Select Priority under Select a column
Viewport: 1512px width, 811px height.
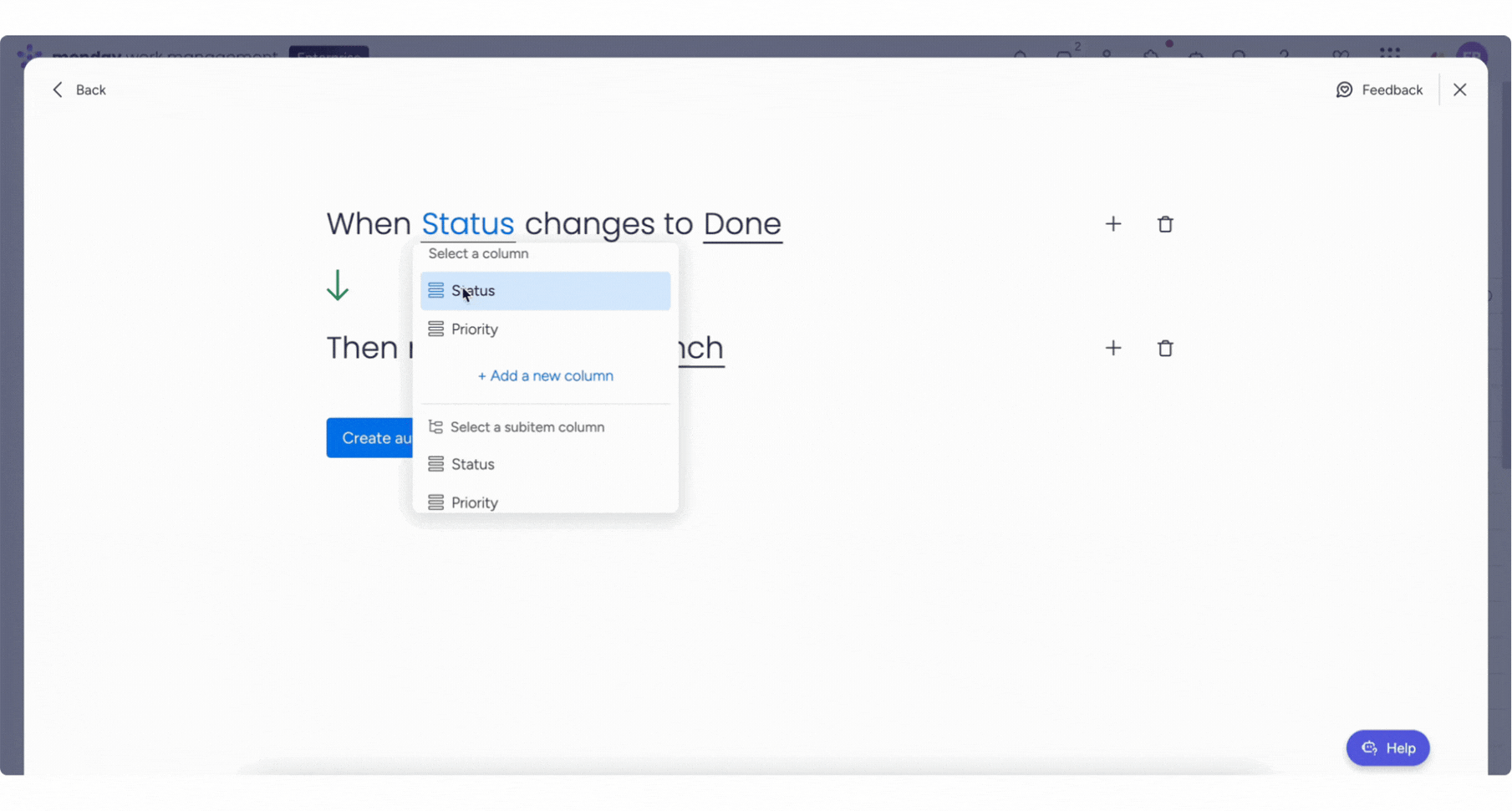click(x=475, y=329)
